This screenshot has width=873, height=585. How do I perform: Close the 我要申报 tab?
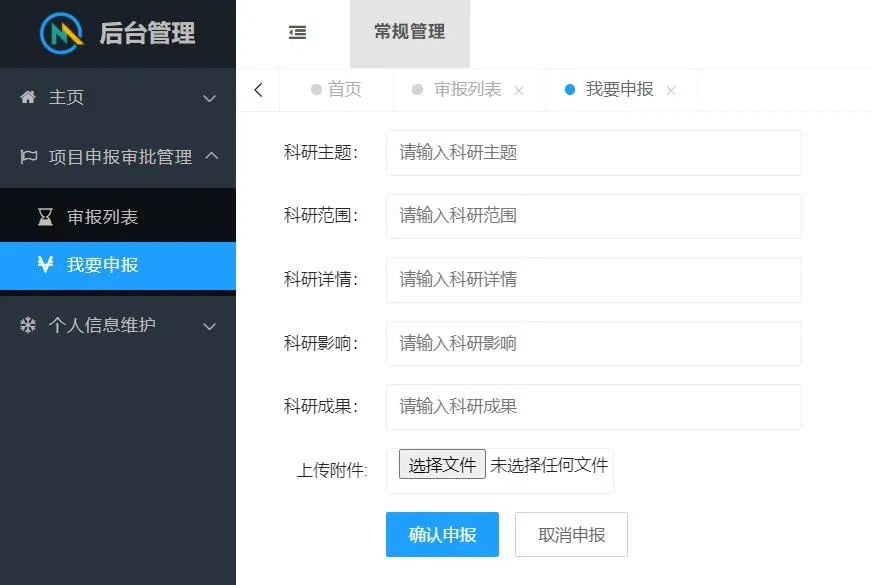pyautogui.click(x=671, y=90)
